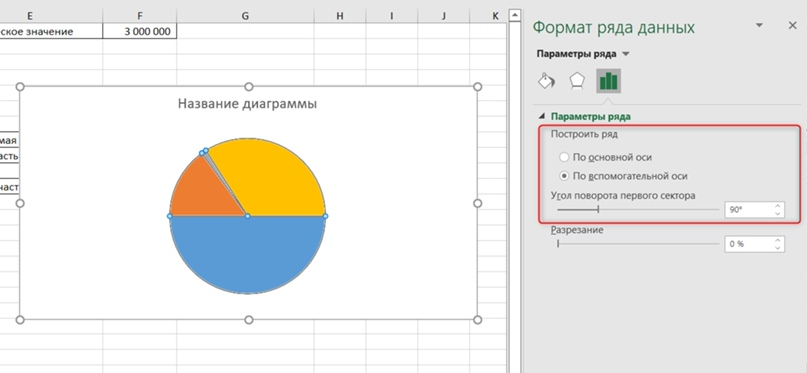Select the blue pie chart sector
Screen dimensions: 807x373
tap(248, 255)
